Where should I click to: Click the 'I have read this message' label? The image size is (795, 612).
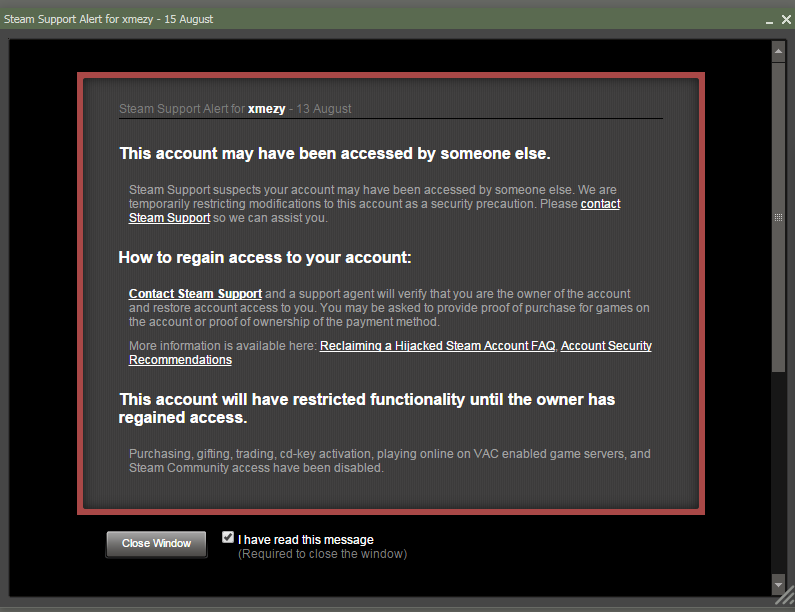pyautogui.click(x=306, y=540)
